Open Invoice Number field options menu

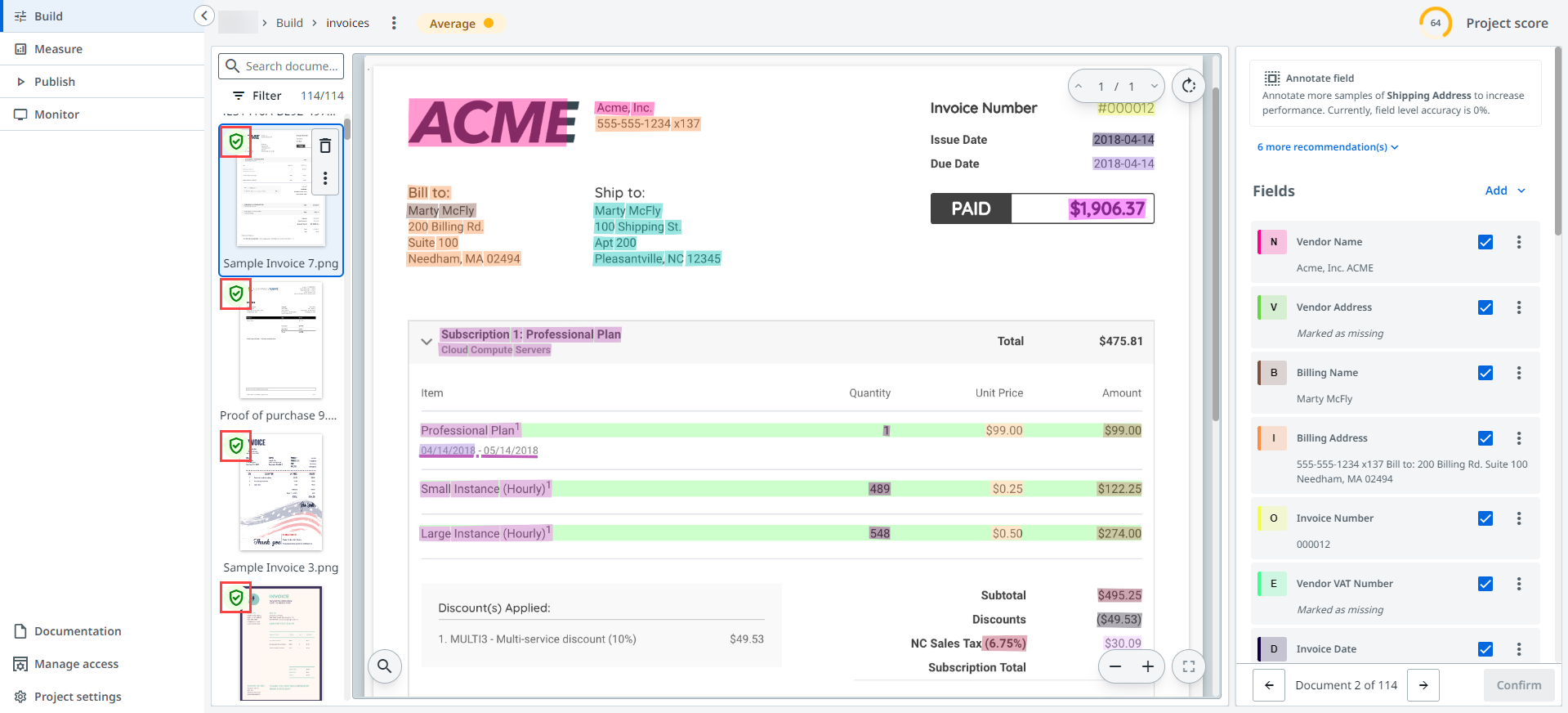point(1519,518)
